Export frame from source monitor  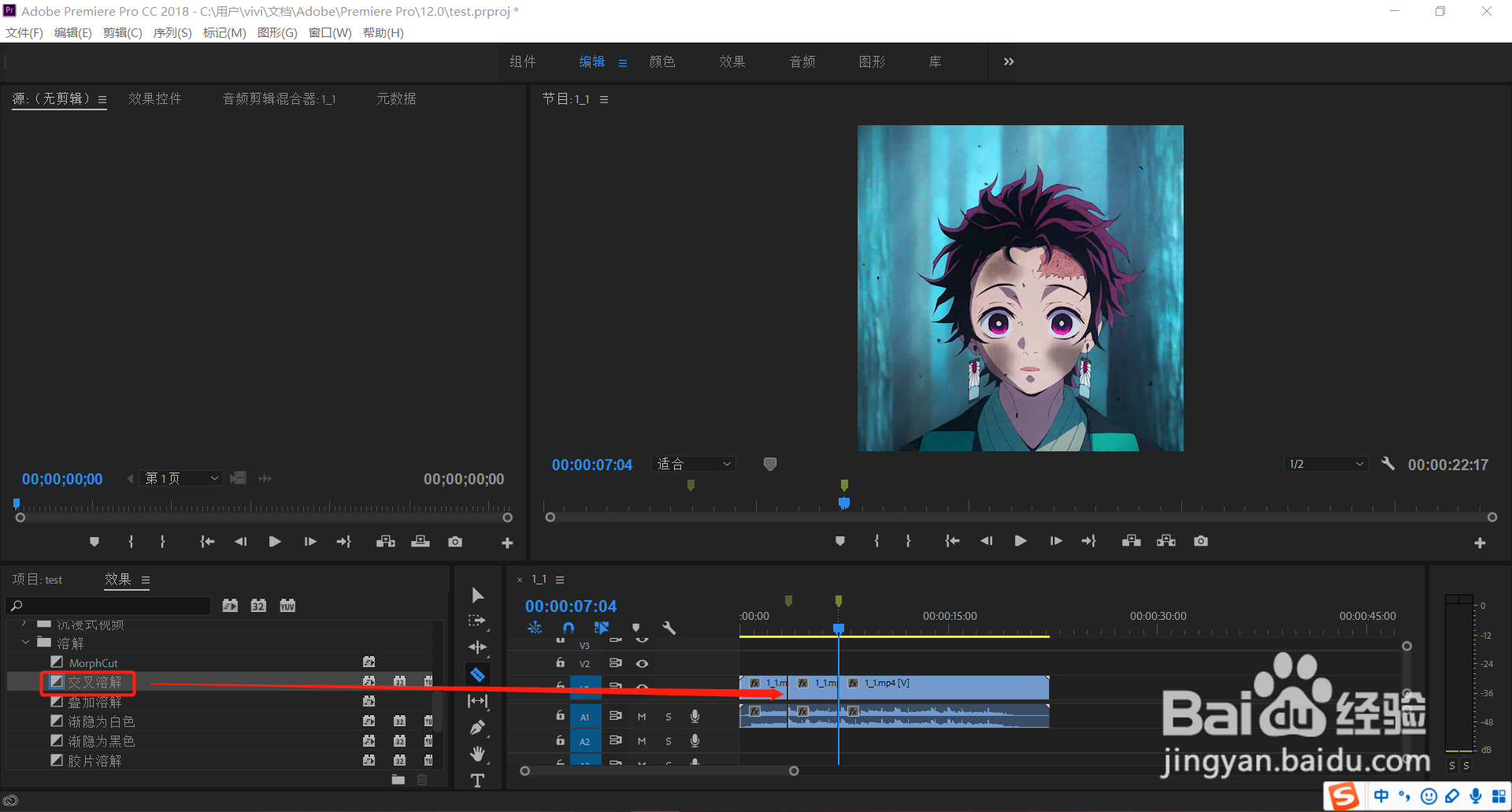point(455,542)
